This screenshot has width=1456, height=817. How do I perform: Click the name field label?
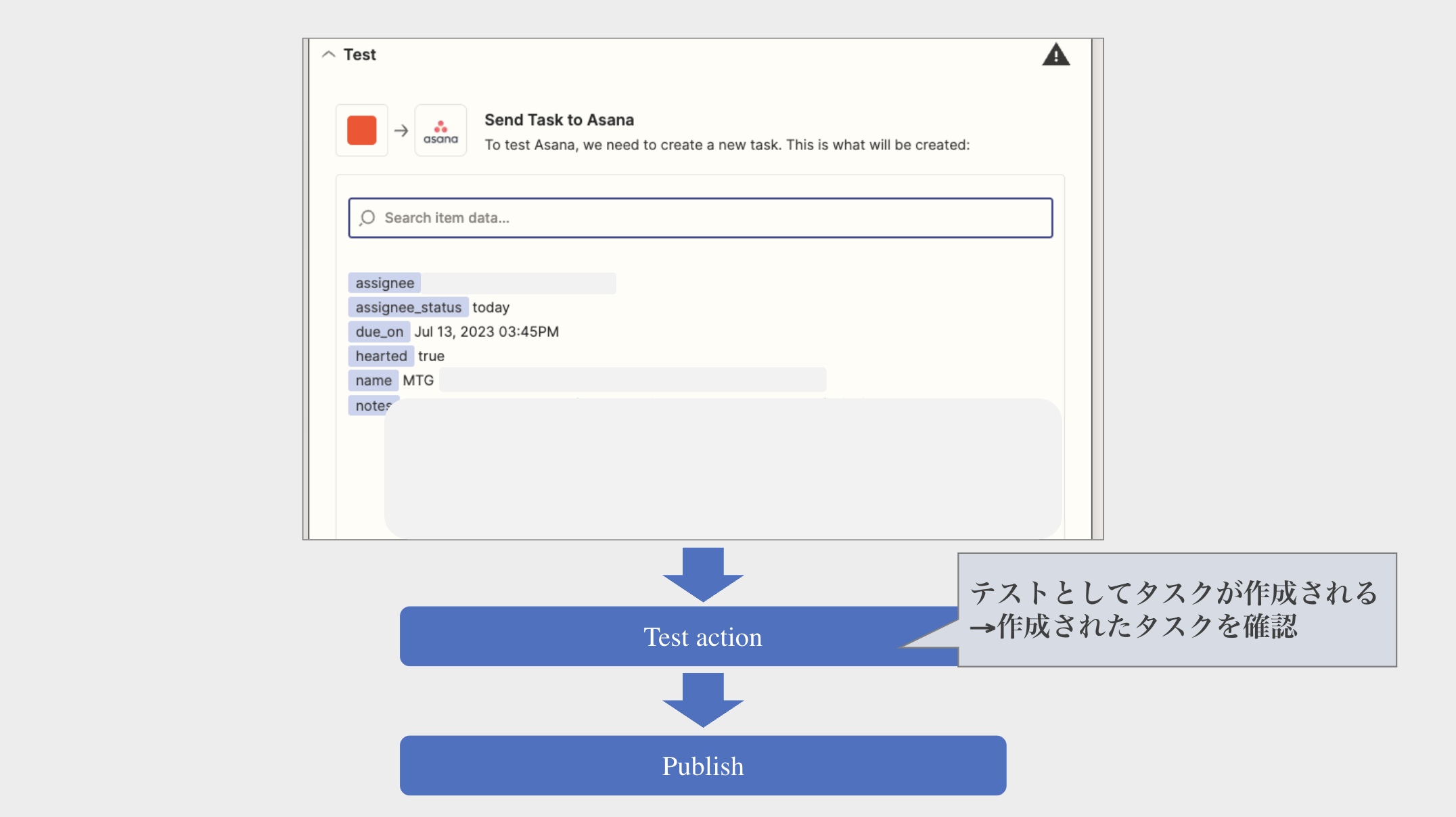coord(373,380)
